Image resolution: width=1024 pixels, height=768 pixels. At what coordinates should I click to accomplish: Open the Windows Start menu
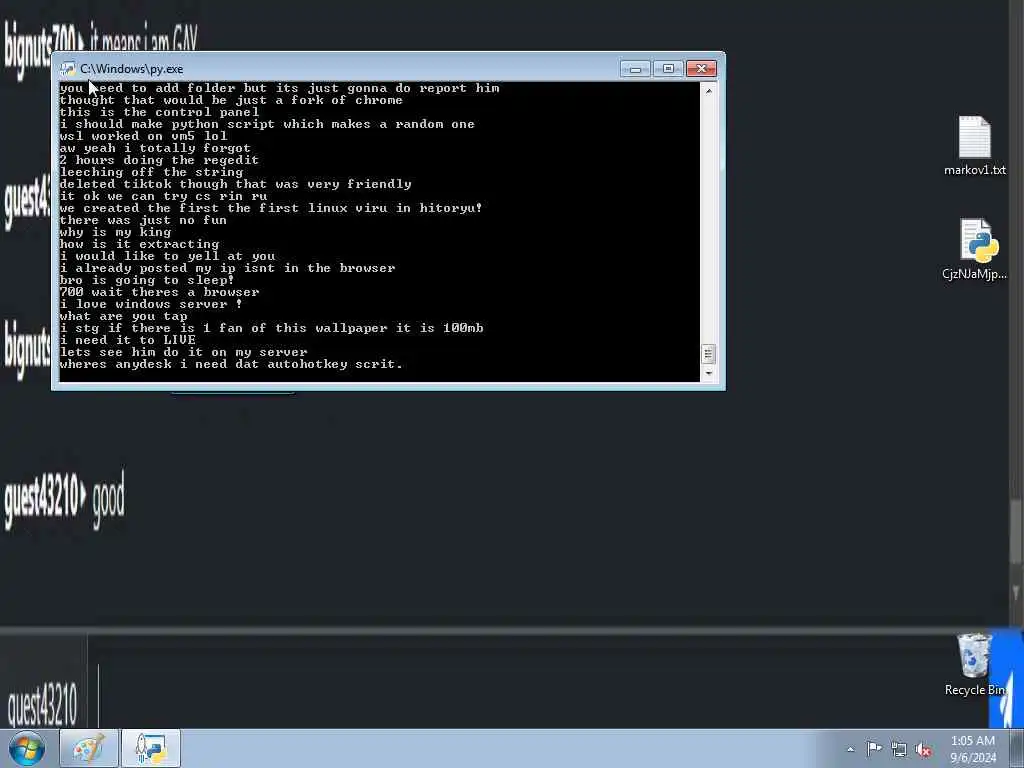[x=27, y=748]
